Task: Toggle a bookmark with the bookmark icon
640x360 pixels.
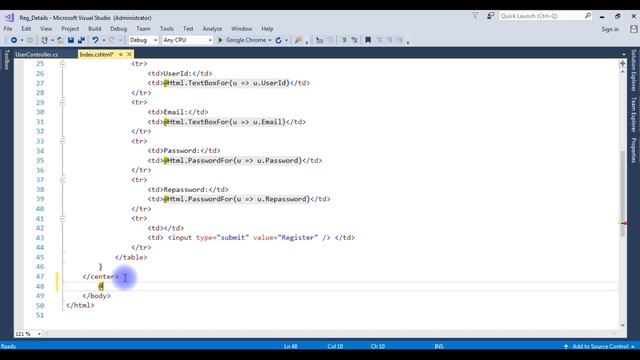Action: (x=368, y=40)
